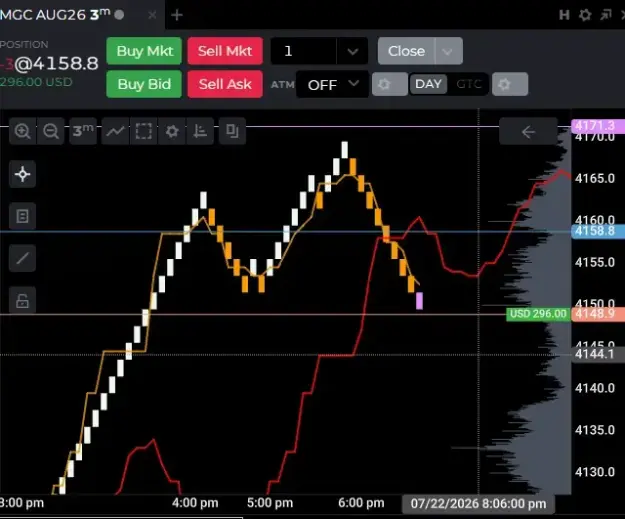
Task: Click the Sell Ask button
Action: pyautogui.click(x=225, y=84)
